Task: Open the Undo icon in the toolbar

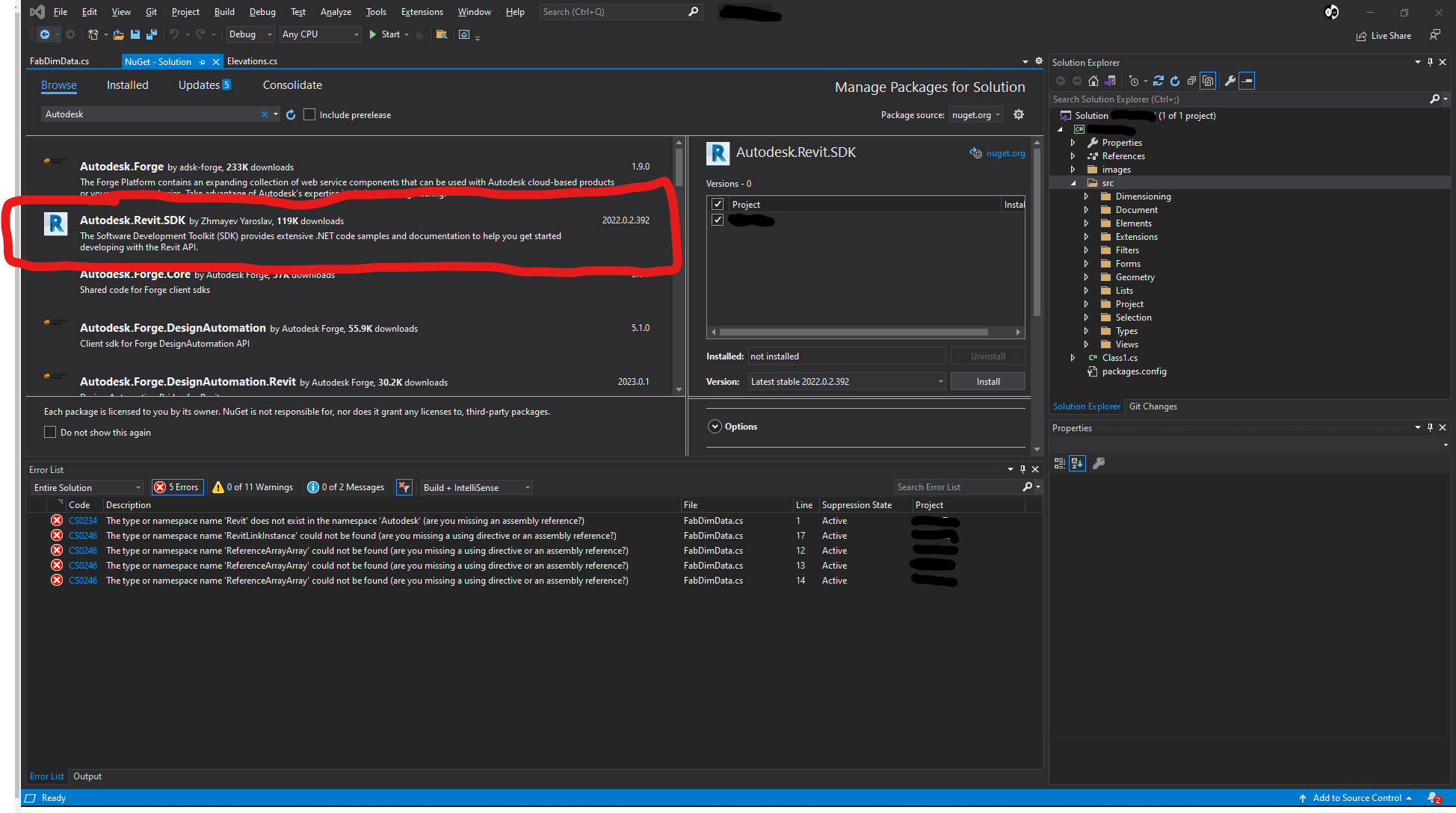Action: click(173, 34)
